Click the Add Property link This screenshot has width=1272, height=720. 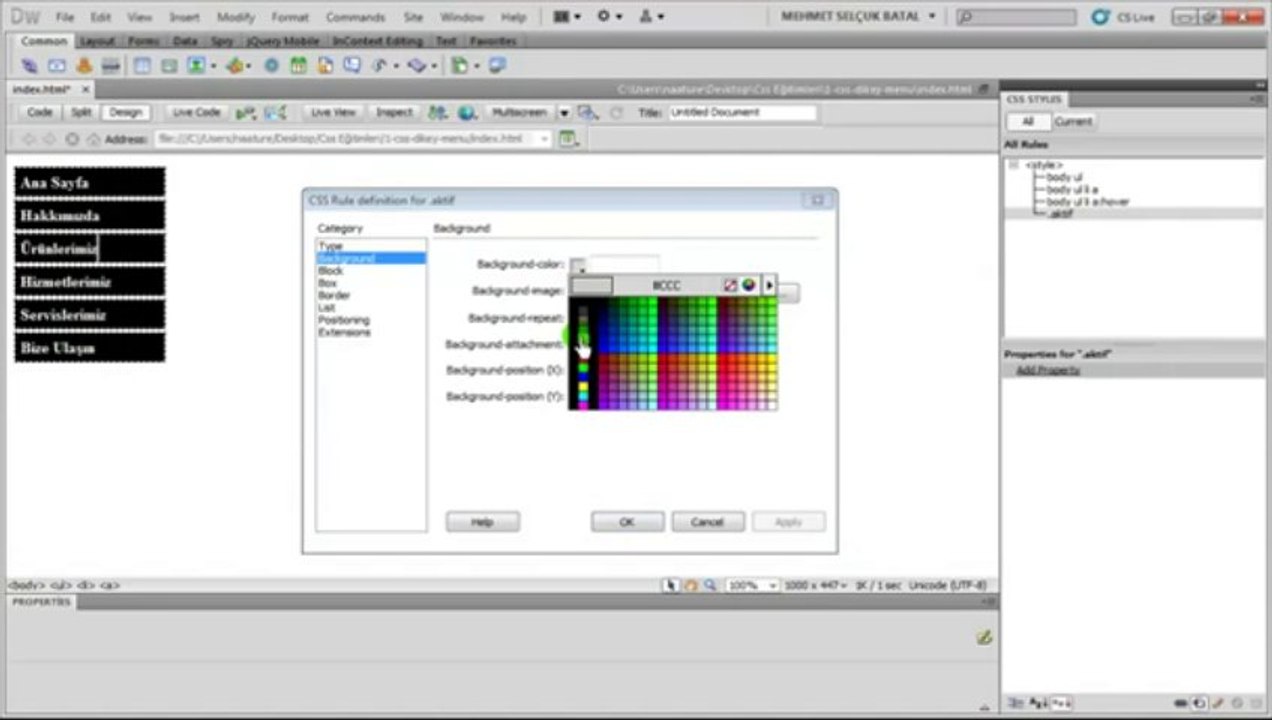(1047, 370)
